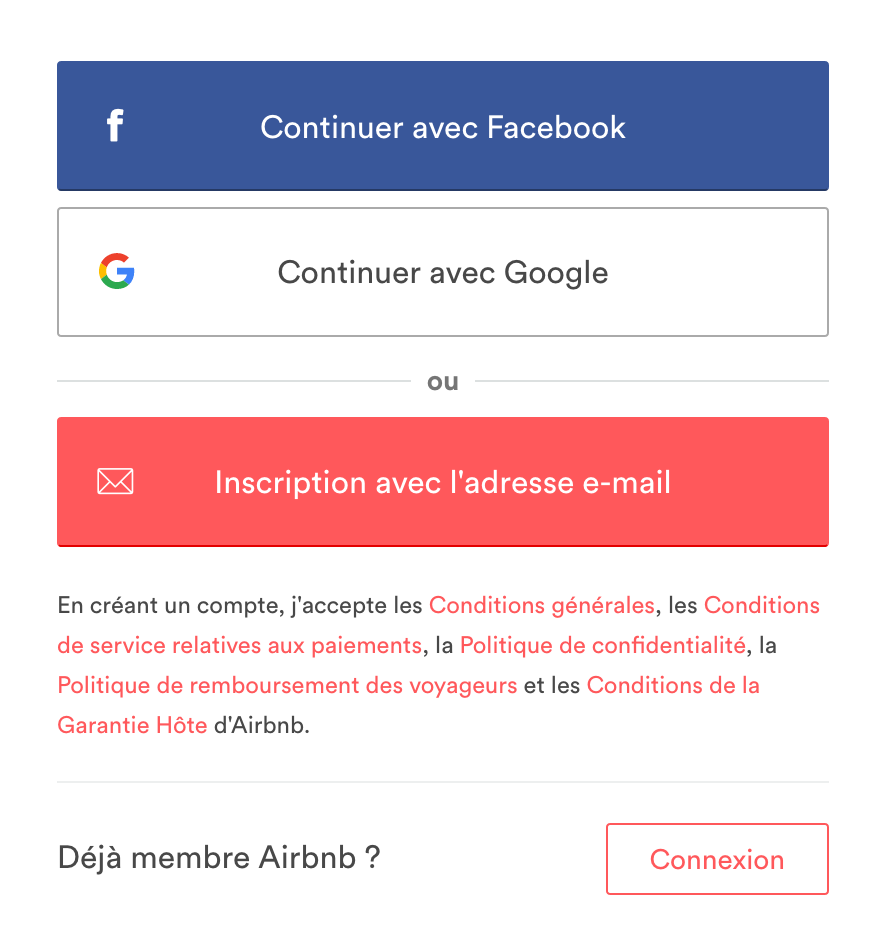Click the Facebook 'f' logo icon
The width and height of the screenshot is (886, 932).
click(x=115, y=125)
